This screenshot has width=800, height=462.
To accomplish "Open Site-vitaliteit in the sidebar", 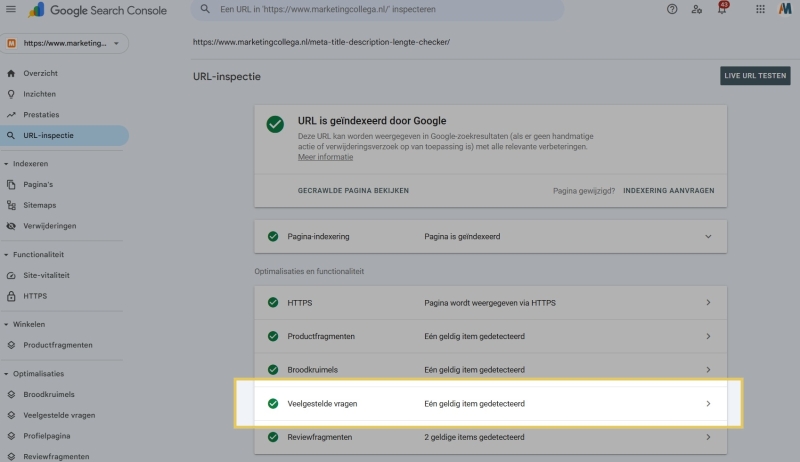I will pyautogui.click(x=46, y=275).
